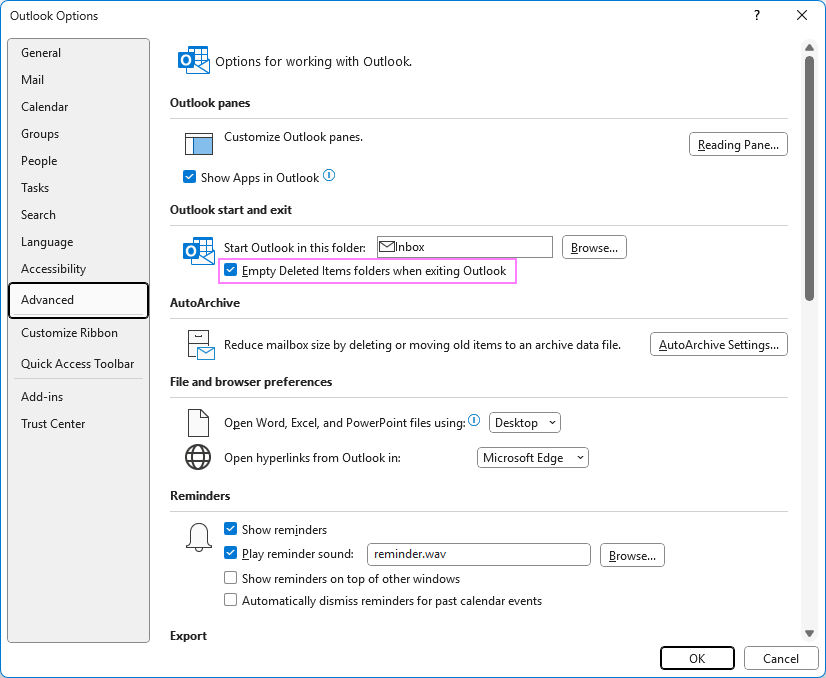The height and width of the screenshot is (678, 826).
Task: Go to Add-ins category
Action: click(x=78, y=397)
